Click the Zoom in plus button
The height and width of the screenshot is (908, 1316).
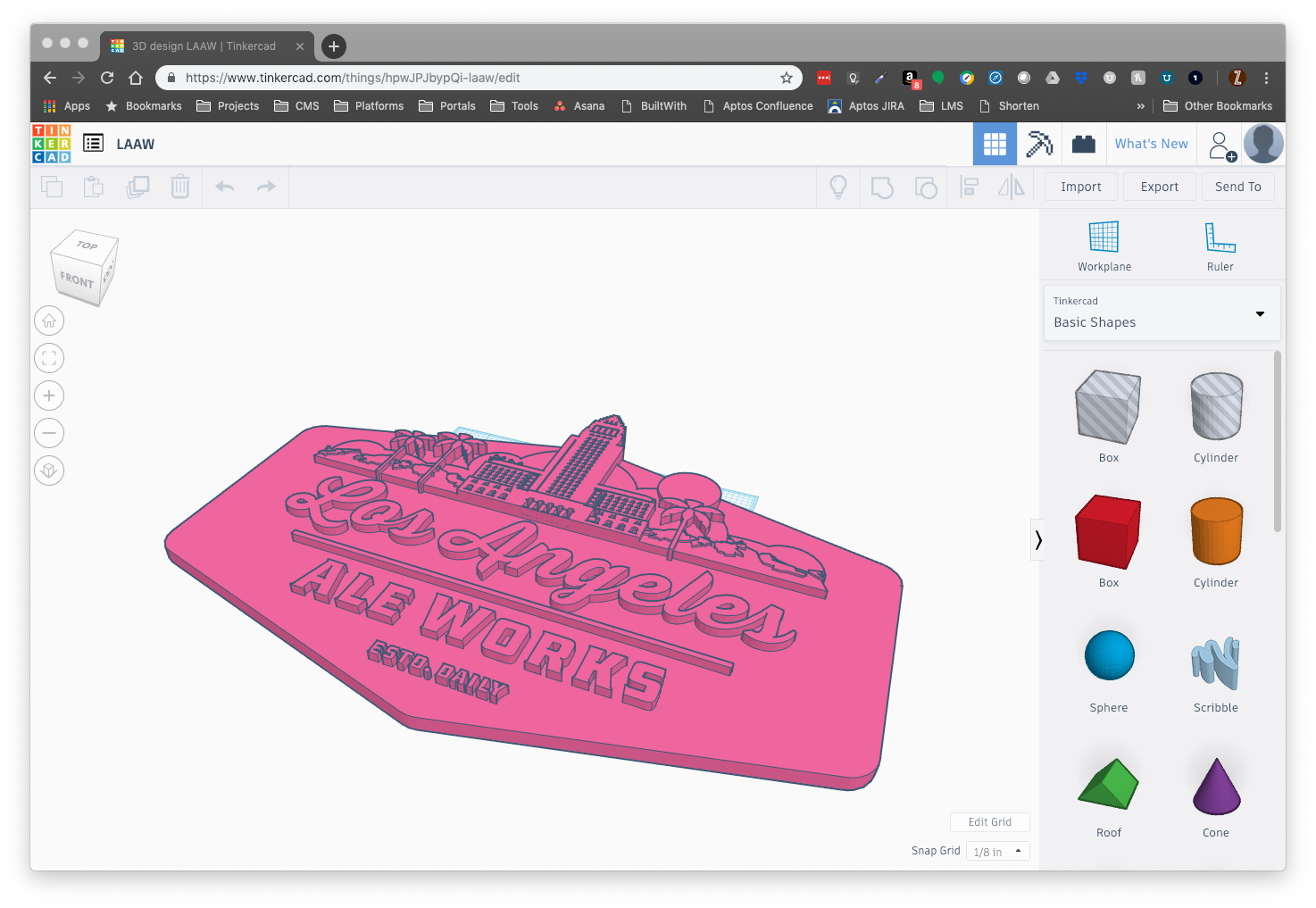(x=49, y=396)
